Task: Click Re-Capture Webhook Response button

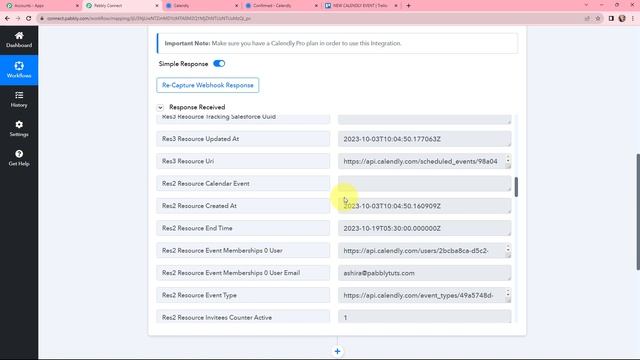Action: (207, 85)
